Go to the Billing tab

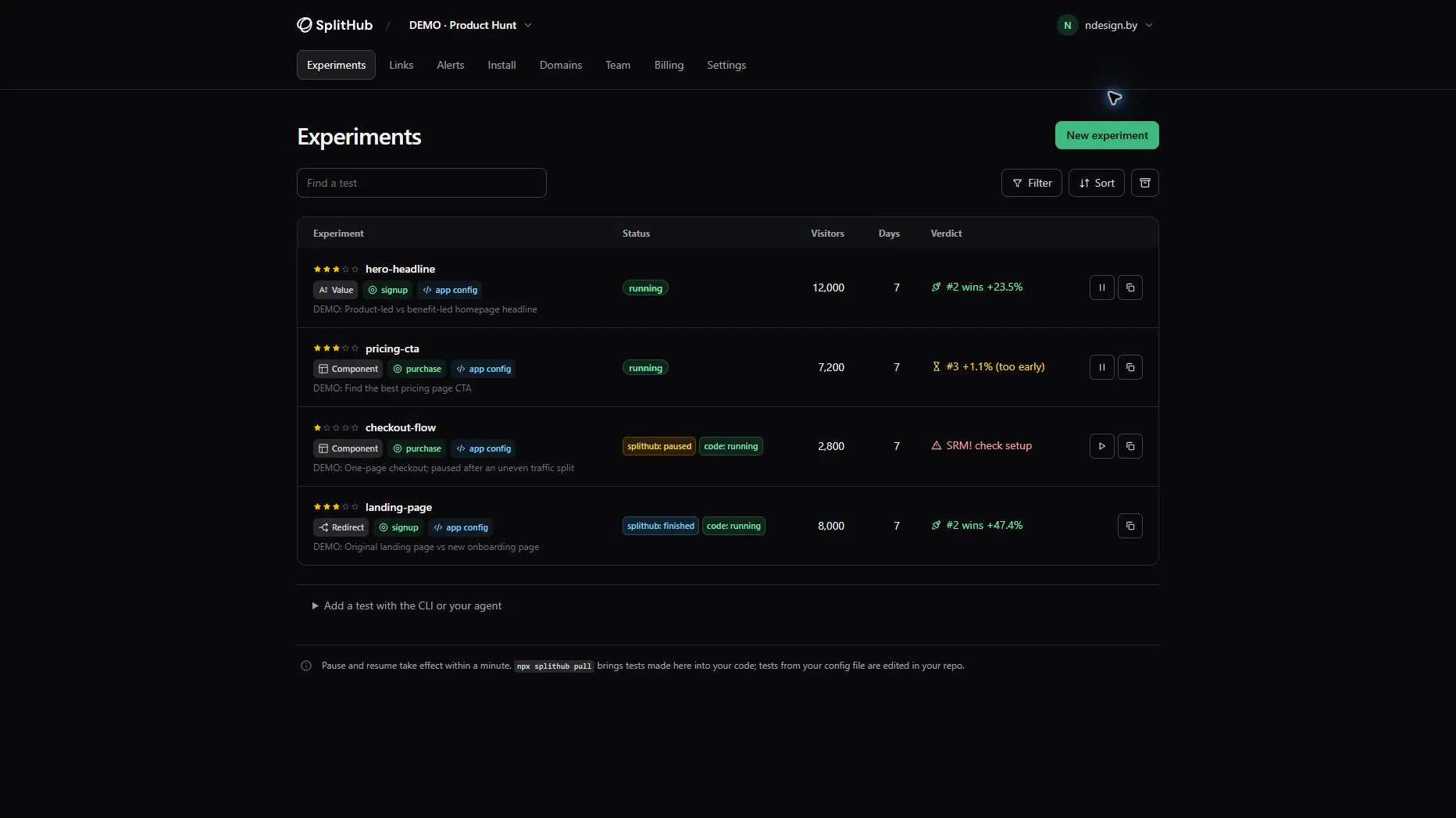(x=669, y=65)
